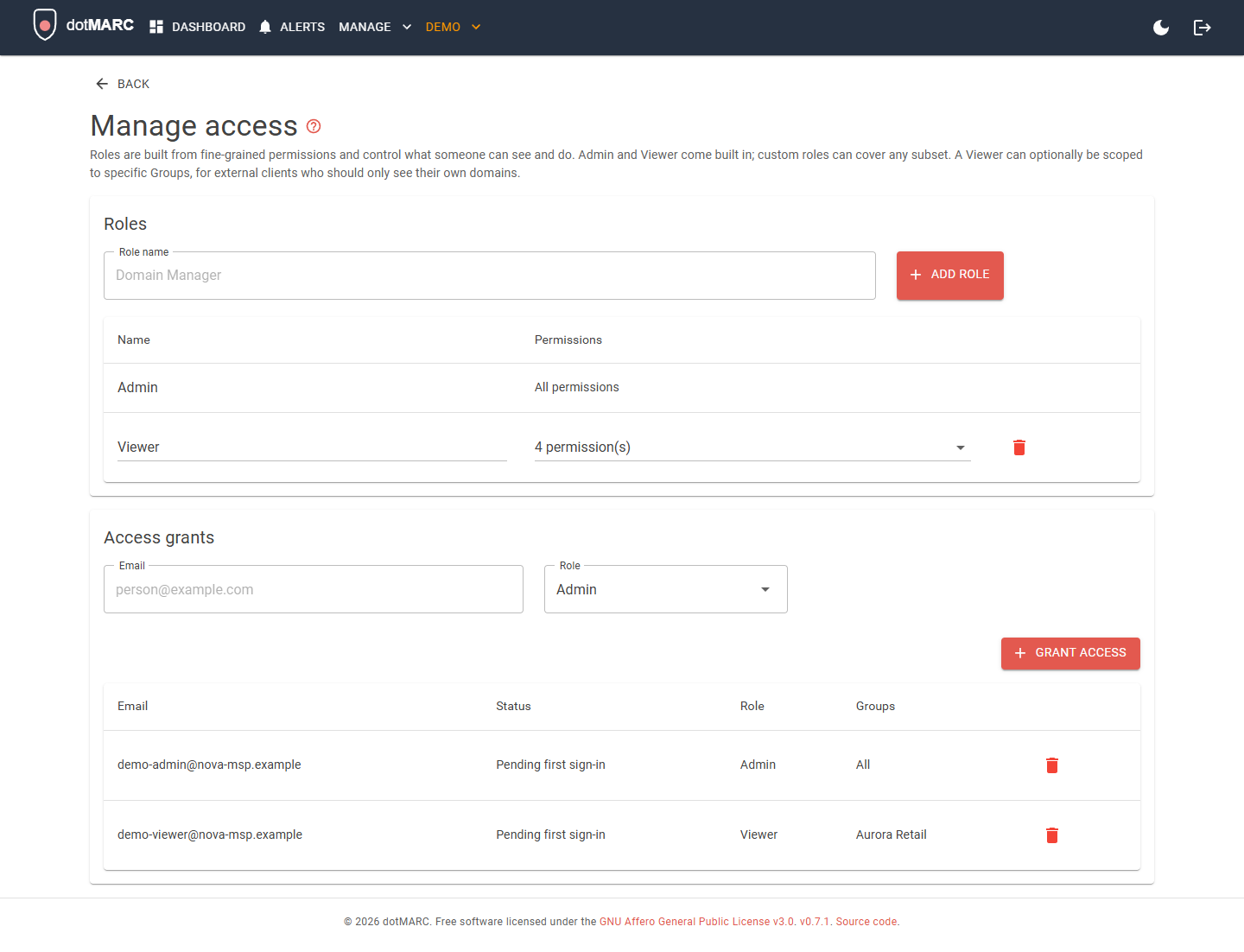1244x952 pixels.
Task: Click the demo-viewer 'Pending first sign-in' status
Action: click(550, 835)
